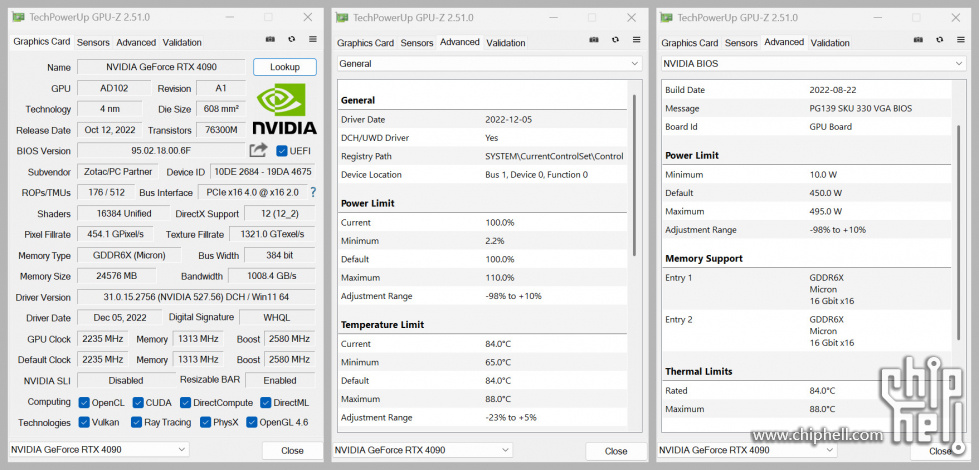Toggle the PhysX checkbox
Image resolution: width=979 pixels, height=470 pixels.
tap(205, 423)
